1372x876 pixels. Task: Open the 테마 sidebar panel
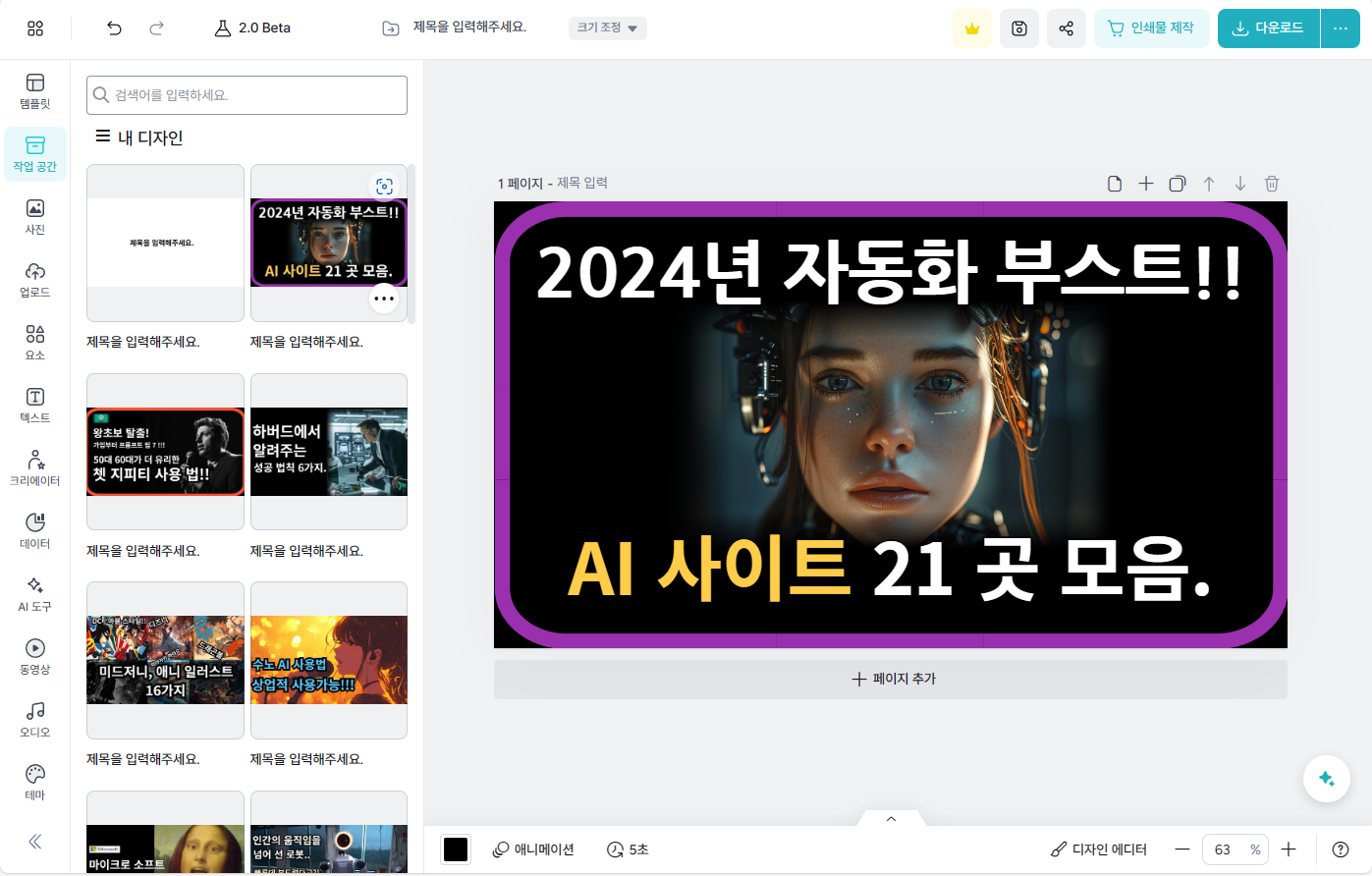pyautogui.click(x=35, y=783)
